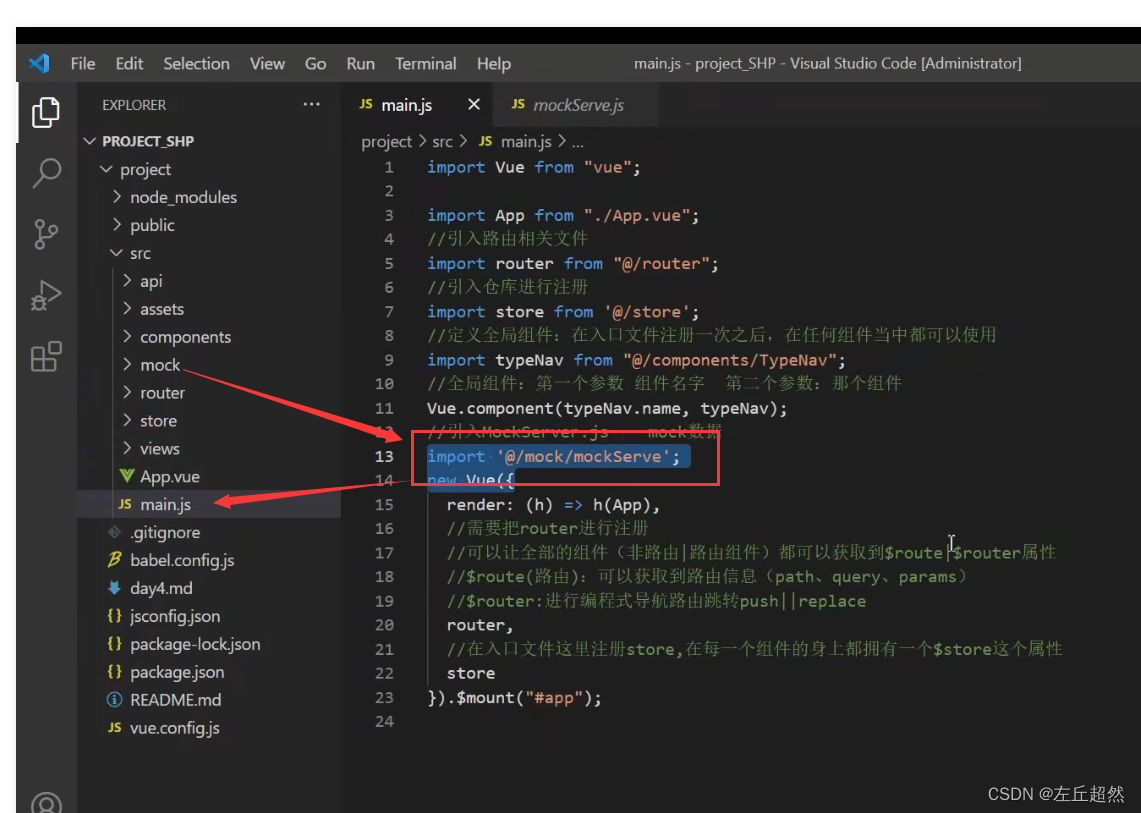The width and height of the screenshot is (1141, 813).
Task: Click the braces icon beside jsconfig.json
Action: pyautogui.click(x=114, y=616)
